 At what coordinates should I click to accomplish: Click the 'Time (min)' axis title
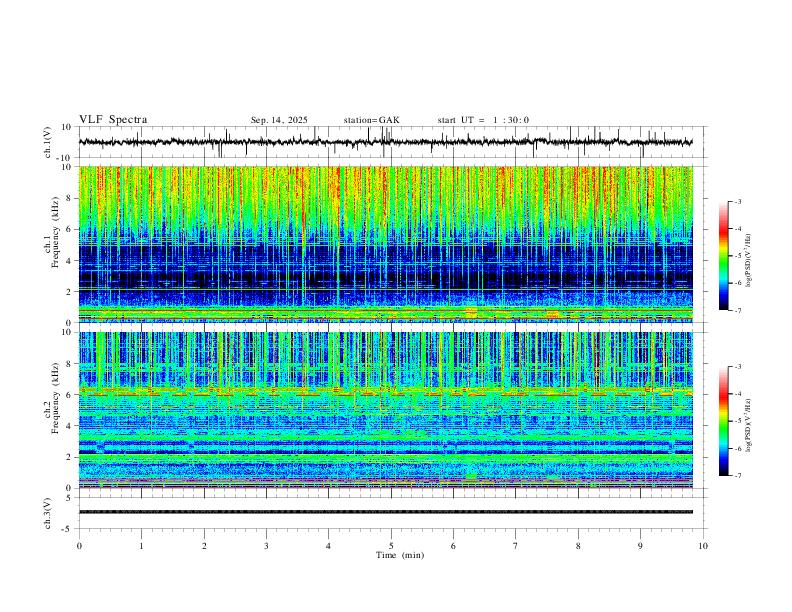(x=400, y=555)
